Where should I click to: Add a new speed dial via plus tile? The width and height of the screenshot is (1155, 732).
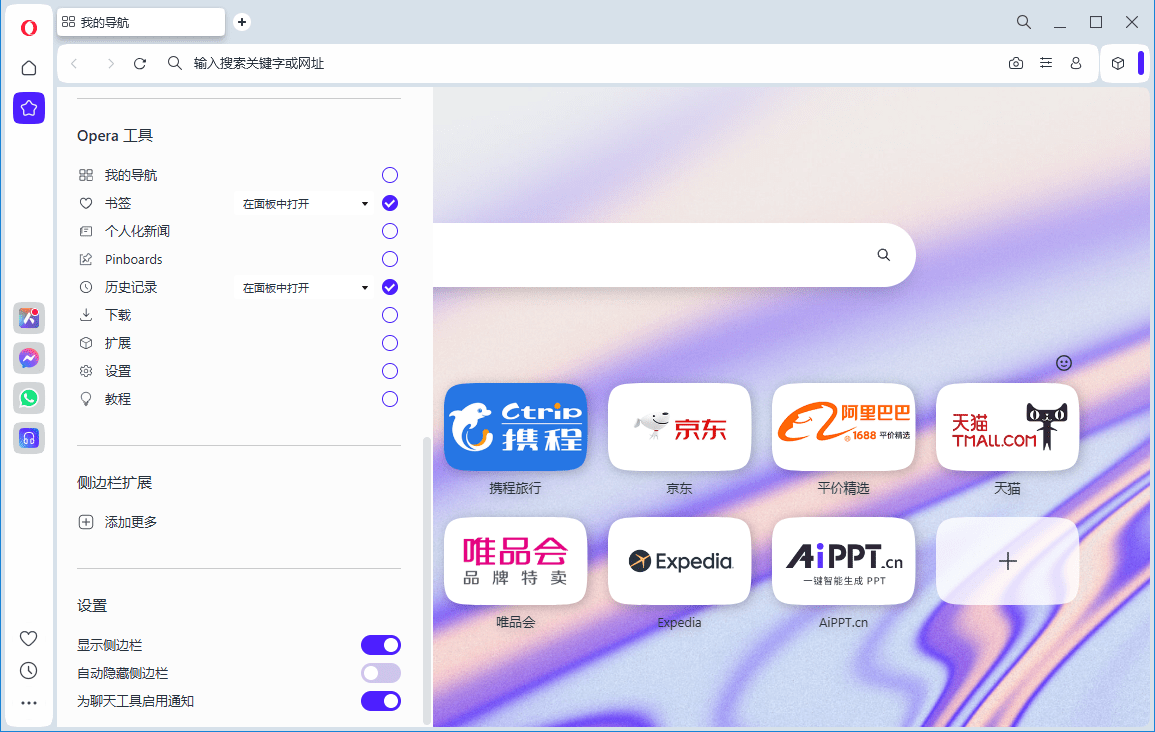[1007, 561]
